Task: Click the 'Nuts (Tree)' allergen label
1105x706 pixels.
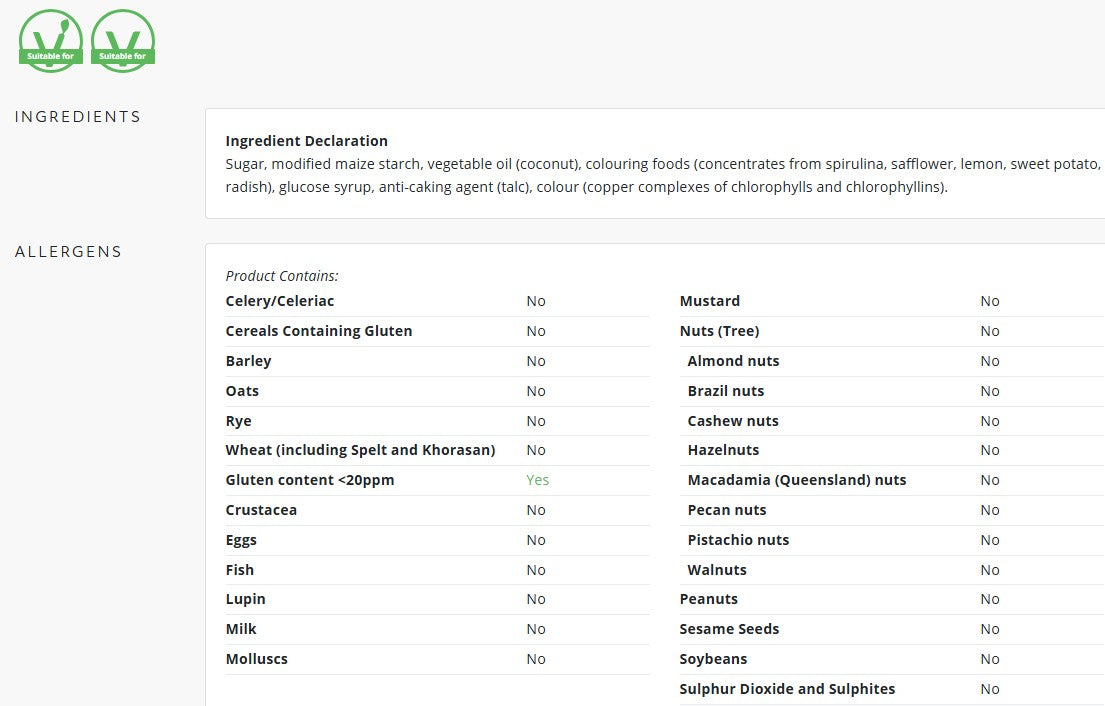Action: (x=720, y=331)
